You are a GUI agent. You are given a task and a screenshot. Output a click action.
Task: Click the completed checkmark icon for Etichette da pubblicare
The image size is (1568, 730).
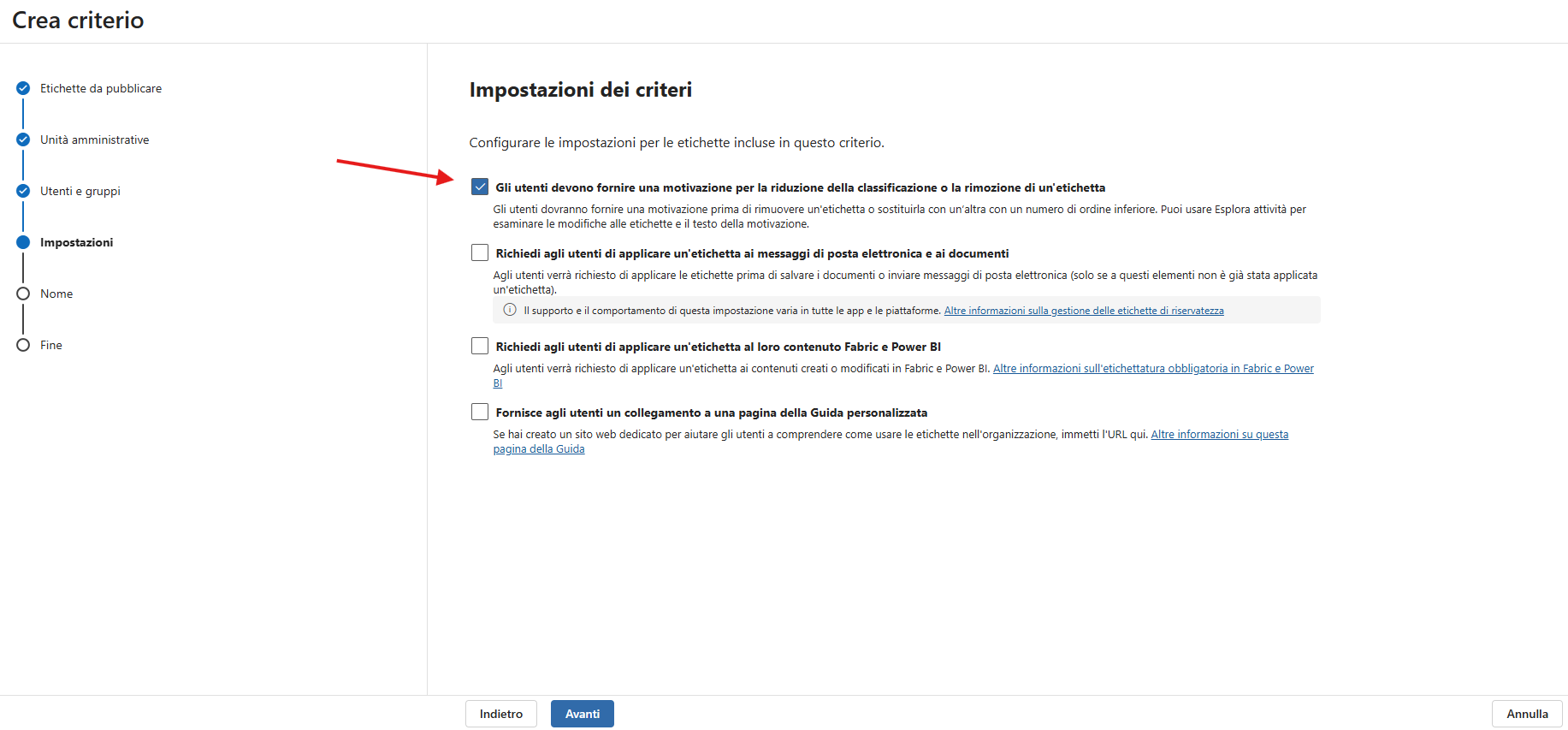click(x=23, y=88)
